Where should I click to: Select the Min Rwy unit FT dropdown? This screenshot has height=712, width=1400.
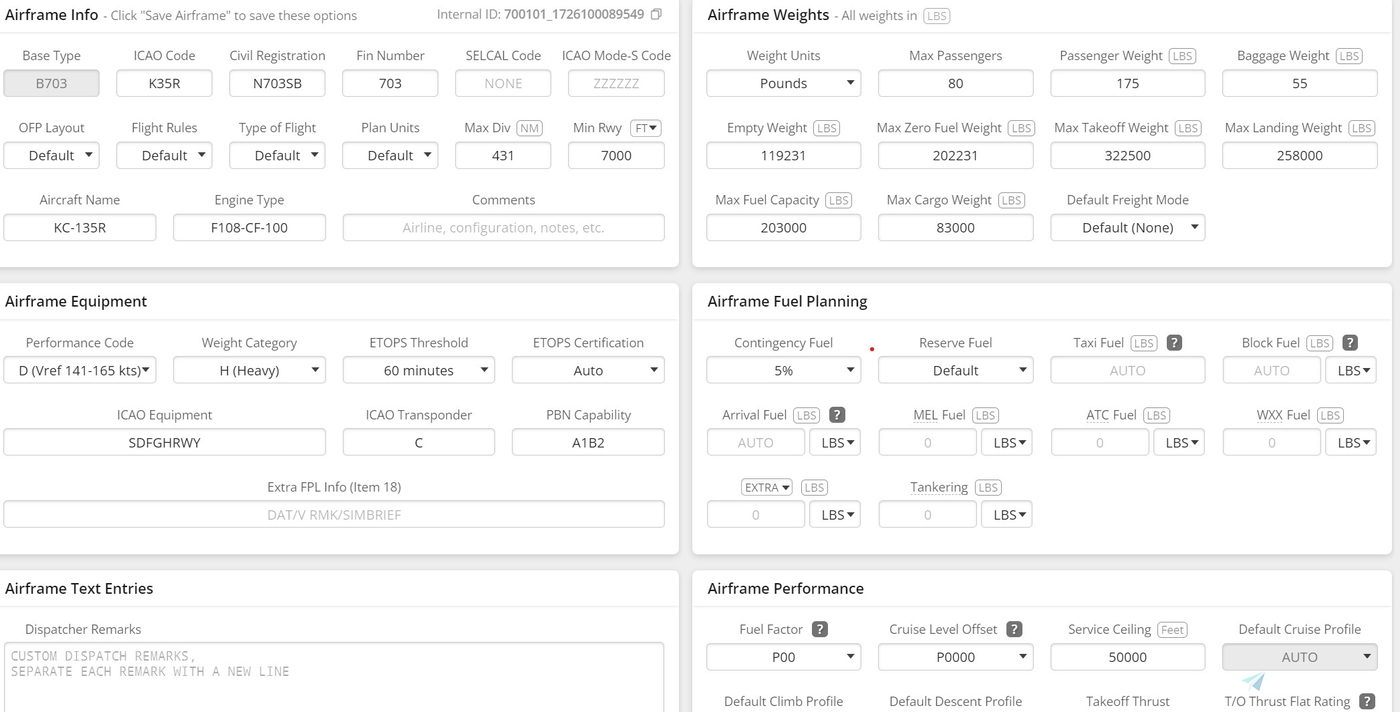coord(645,128)
